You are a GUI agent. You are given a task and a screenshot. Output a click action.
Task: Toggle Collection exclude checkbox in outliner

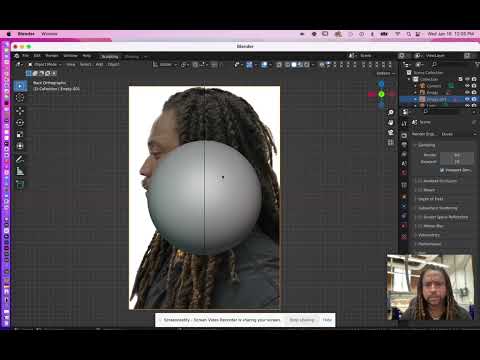(x=460, y=79)
